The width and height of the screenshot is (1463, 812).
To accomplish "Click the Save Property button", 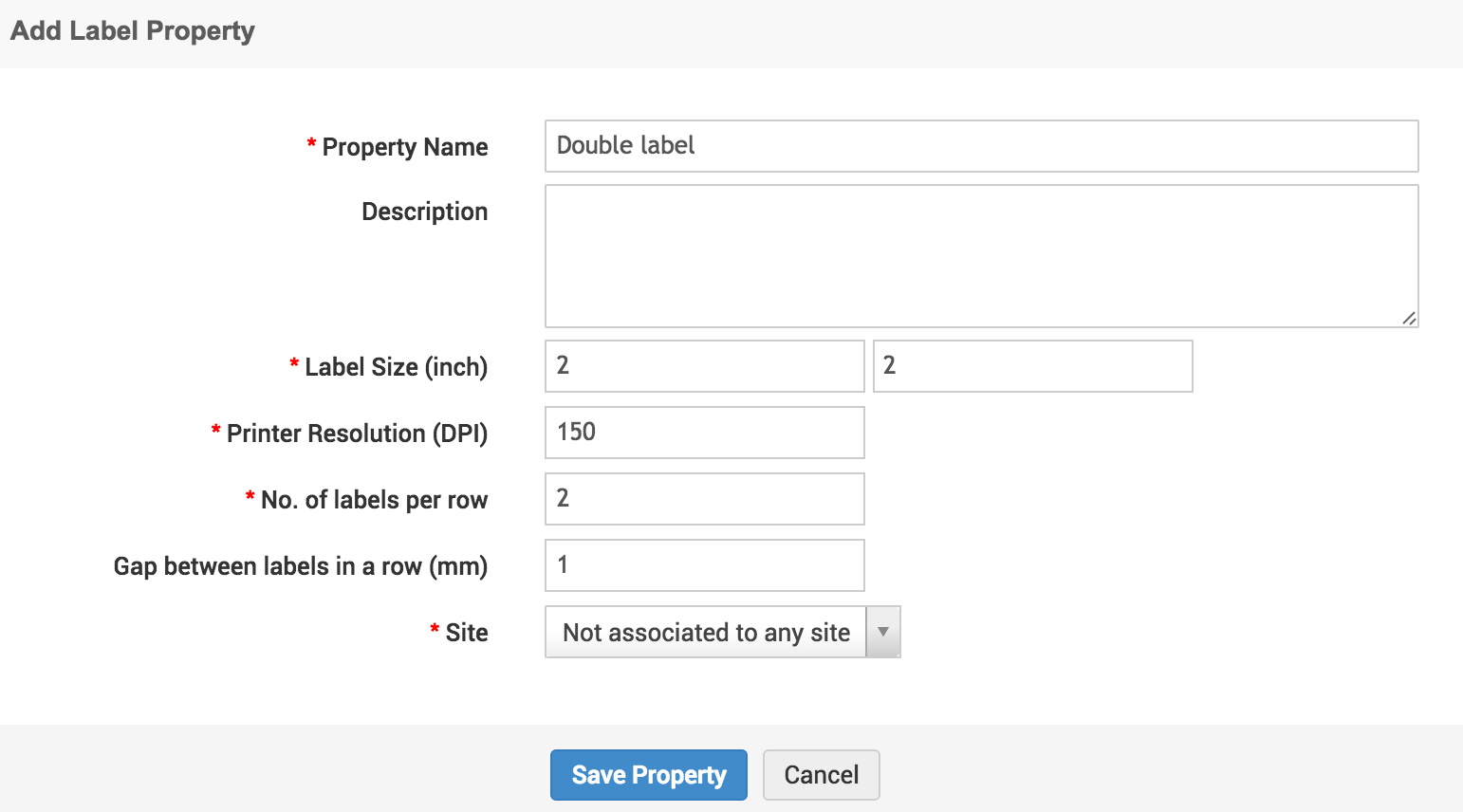I will [x=649, y=775].
